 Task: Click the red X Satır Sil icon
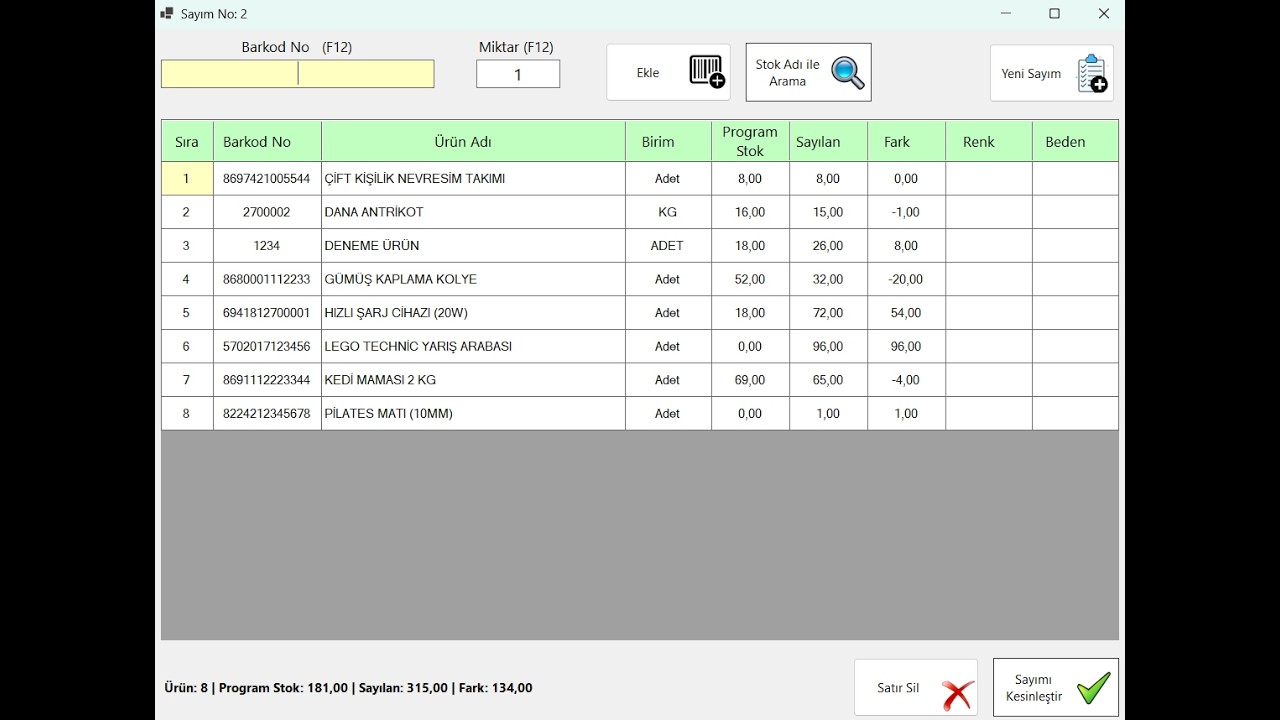957,693
